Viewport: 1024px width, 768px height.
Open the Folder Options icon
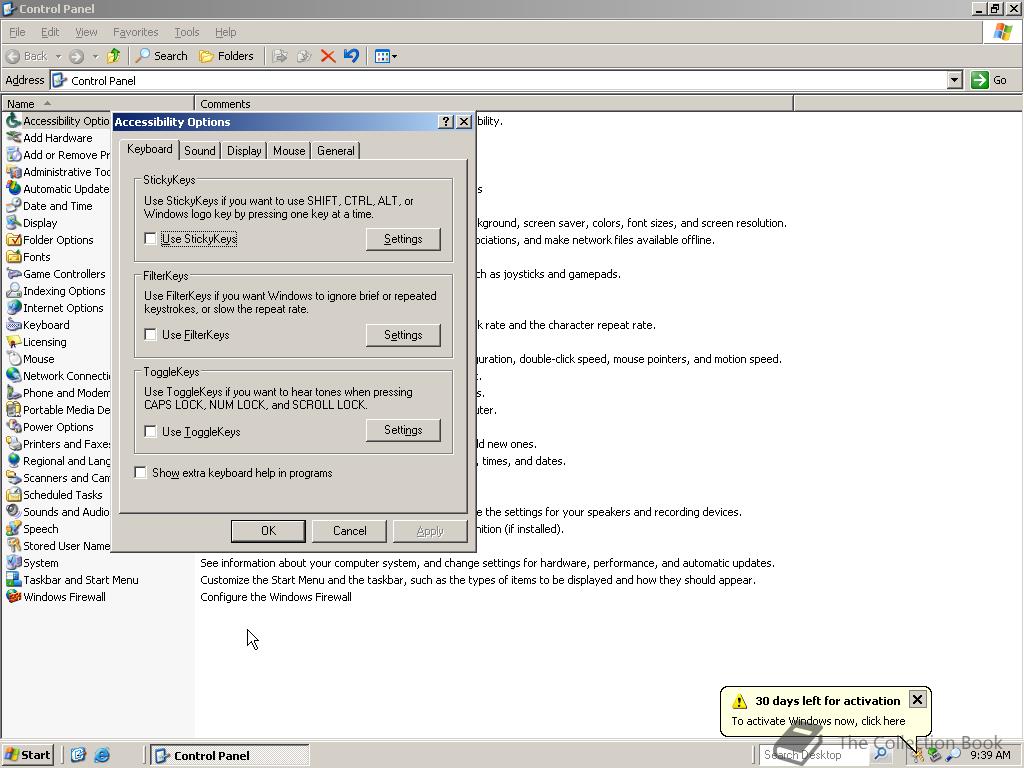click(x=14, y=240)
